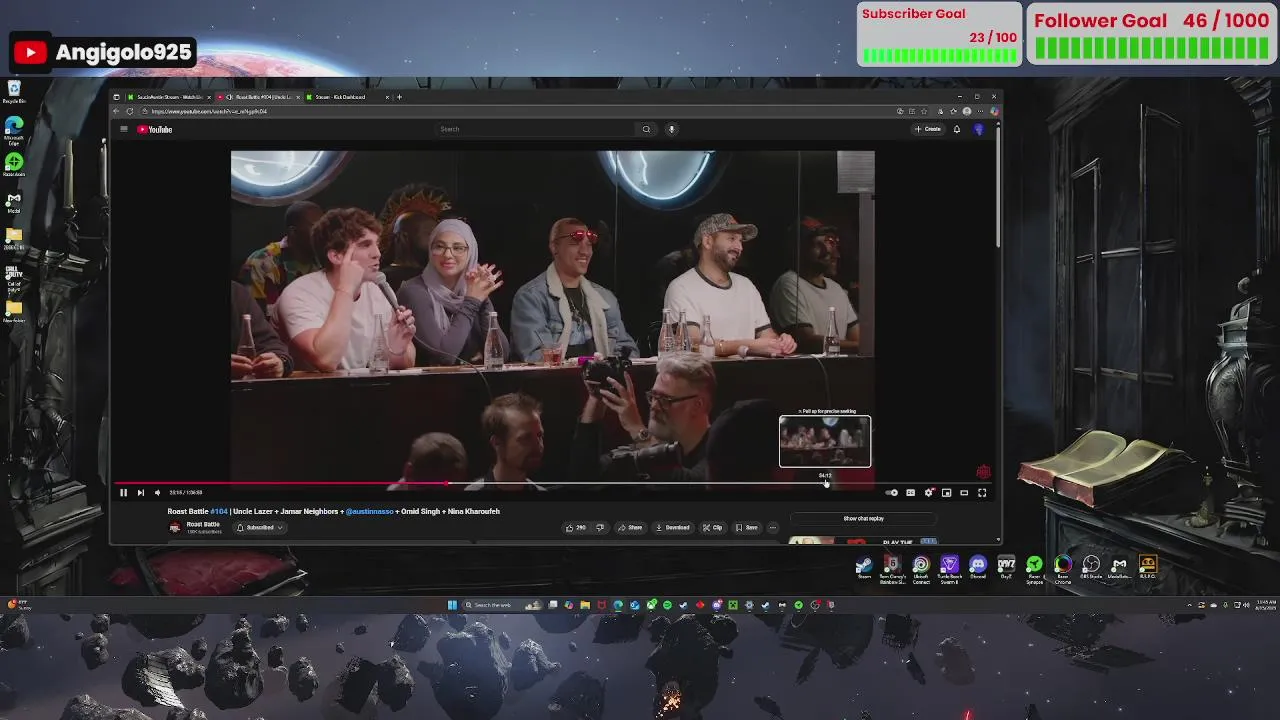The width and height of the screenshot is (1280, 720).
Task: Open the account avatar menu
Action: tap(979, 129)
